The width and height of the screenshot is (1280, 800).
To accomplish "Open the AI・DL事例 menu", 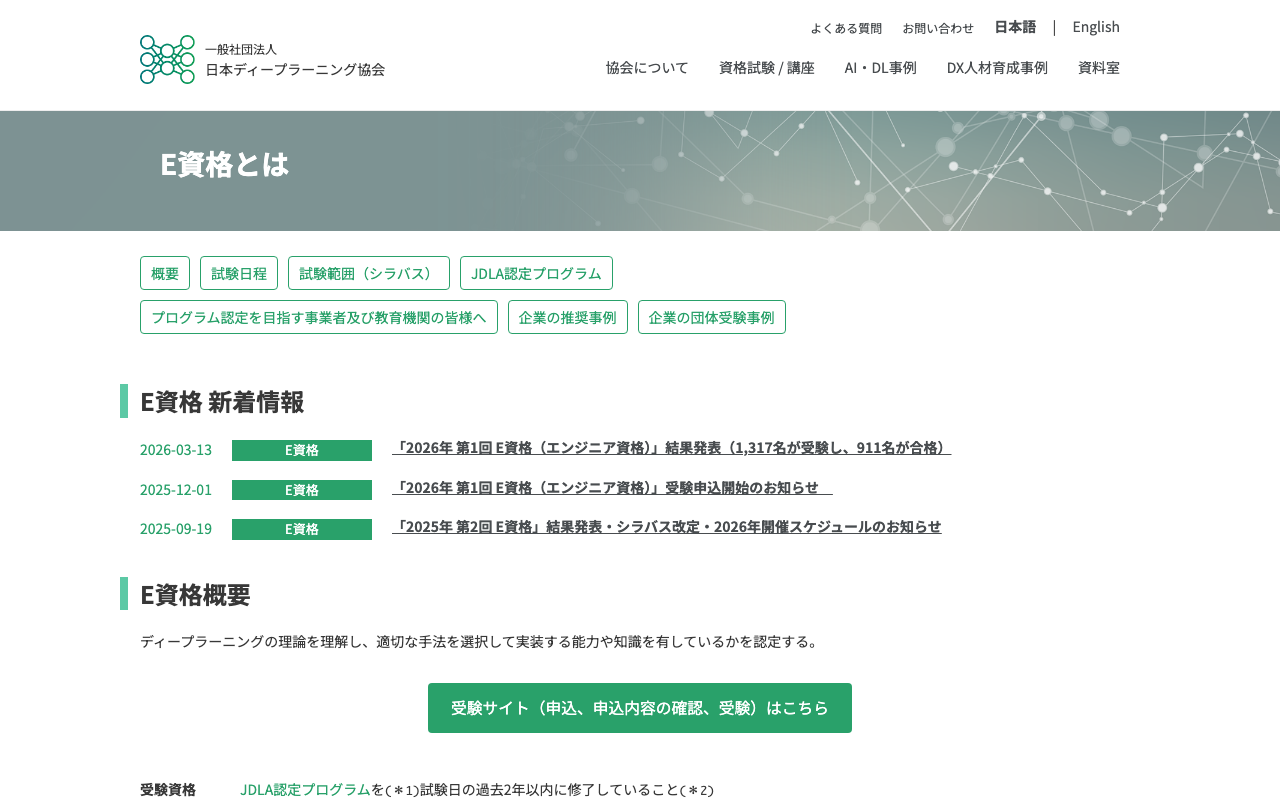I will [x=881, y=67].
